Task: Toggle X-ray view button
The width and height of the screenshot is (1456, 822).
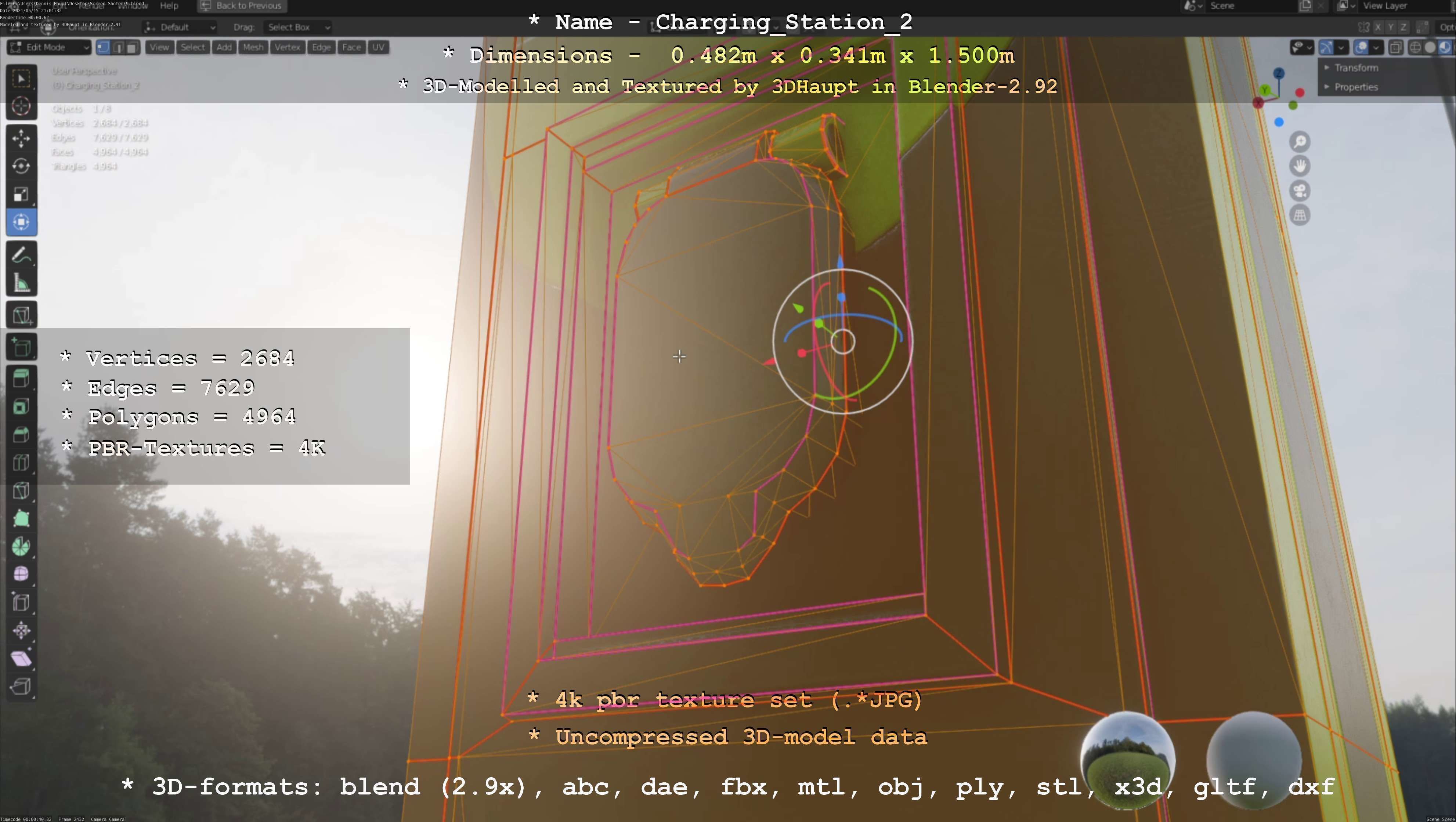Action: click(1395, 47)
